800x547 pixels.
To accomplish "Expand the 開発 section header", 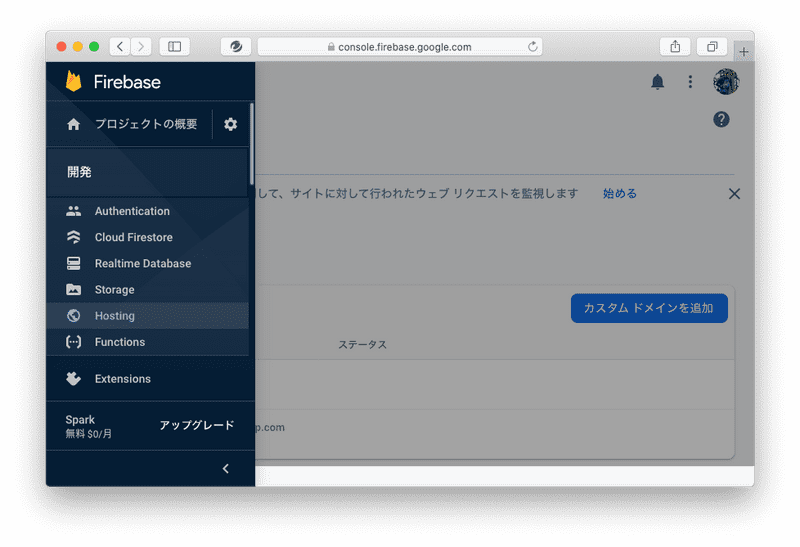I will [x=147, y=172].
